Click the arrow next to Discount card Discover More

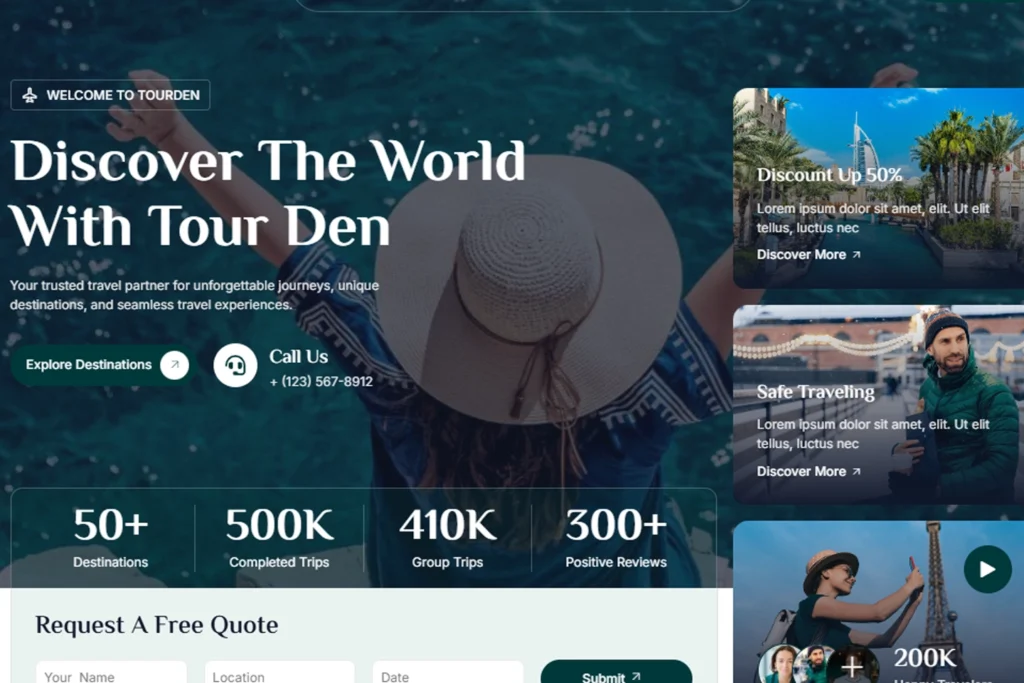click(856, 255)
